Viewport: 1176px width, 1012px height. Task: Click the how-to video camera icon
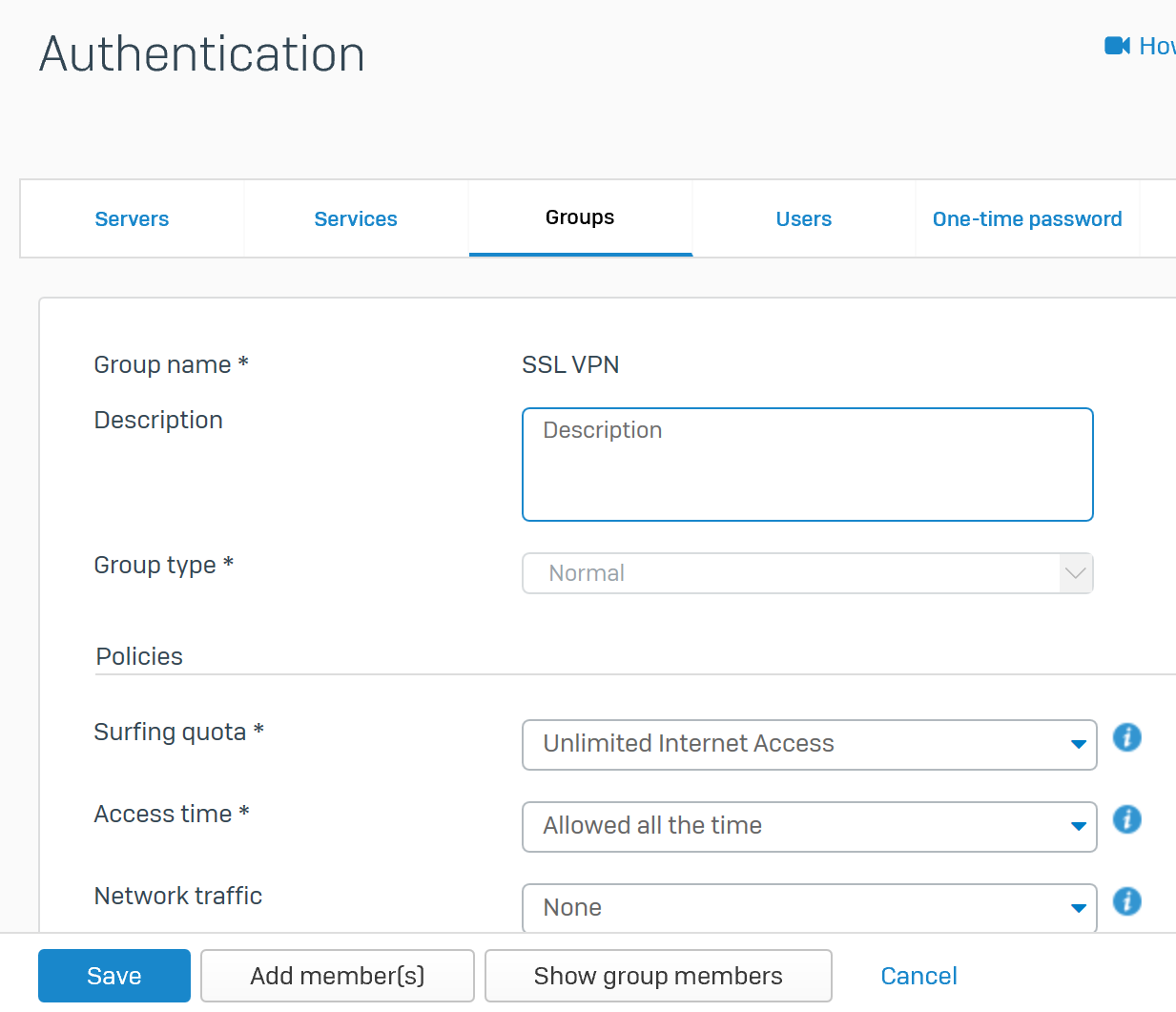(1117, 46)
